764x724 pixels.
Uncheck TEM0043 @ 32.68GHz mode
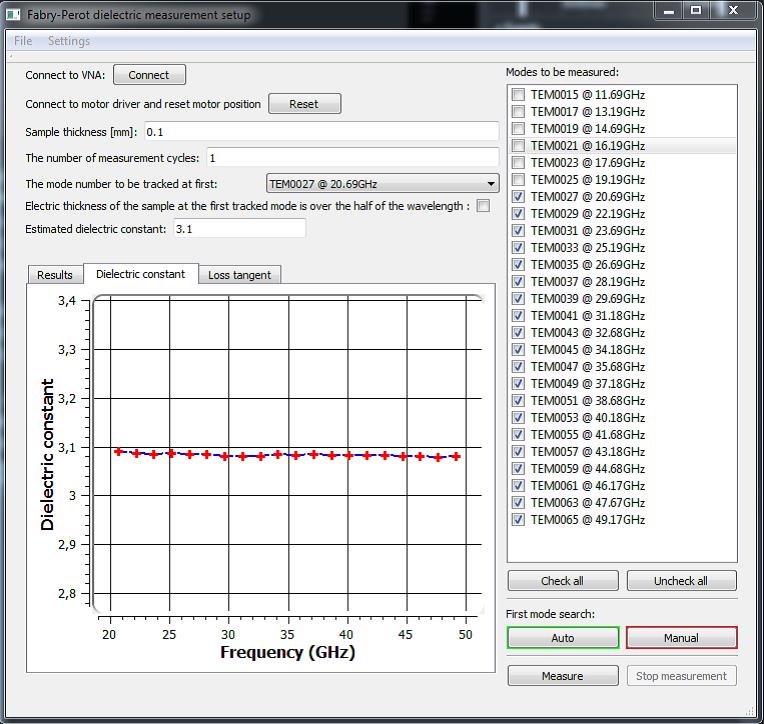[x=518, y=333]
